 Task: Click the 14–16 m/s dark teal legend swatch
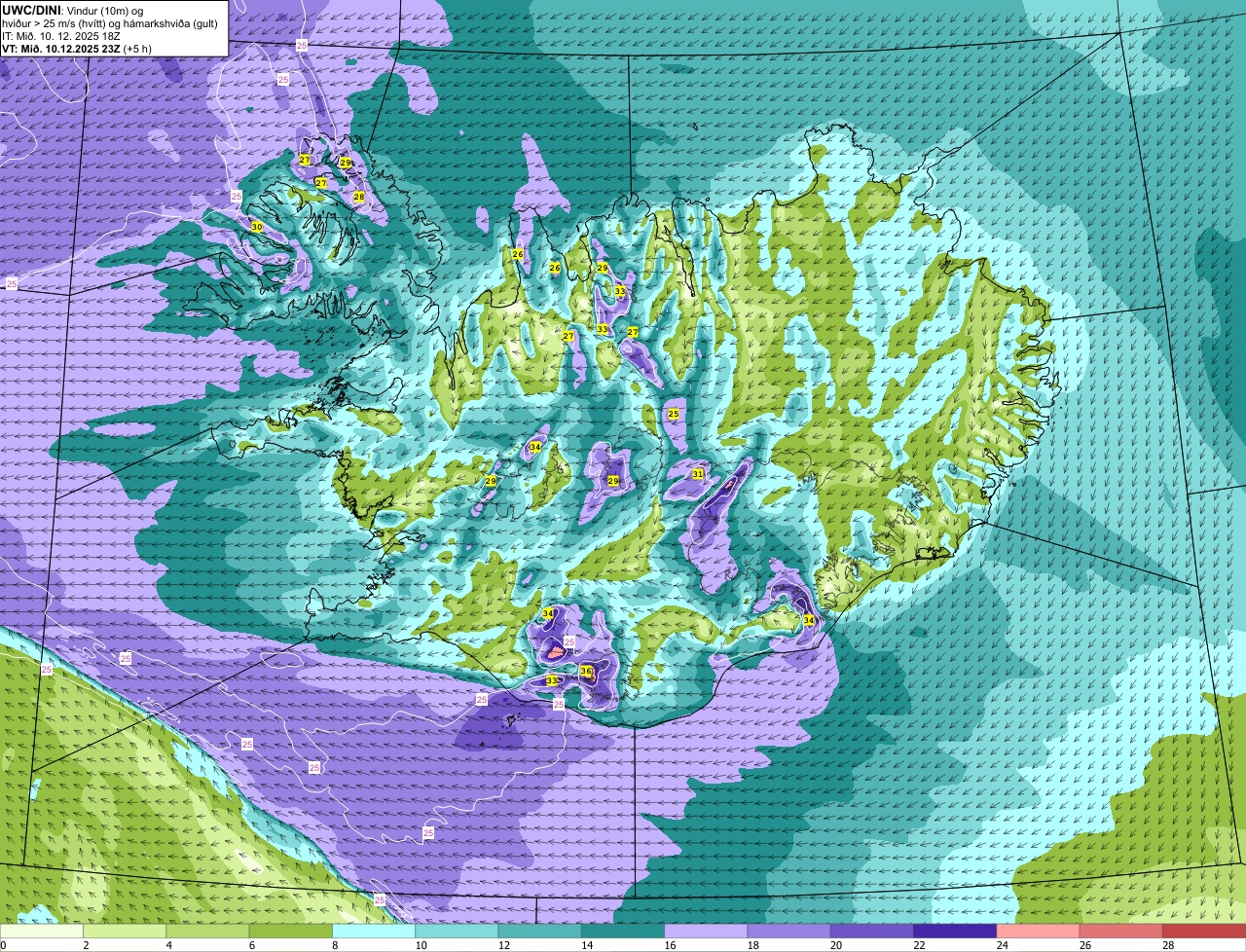click(x=623, y=931)
